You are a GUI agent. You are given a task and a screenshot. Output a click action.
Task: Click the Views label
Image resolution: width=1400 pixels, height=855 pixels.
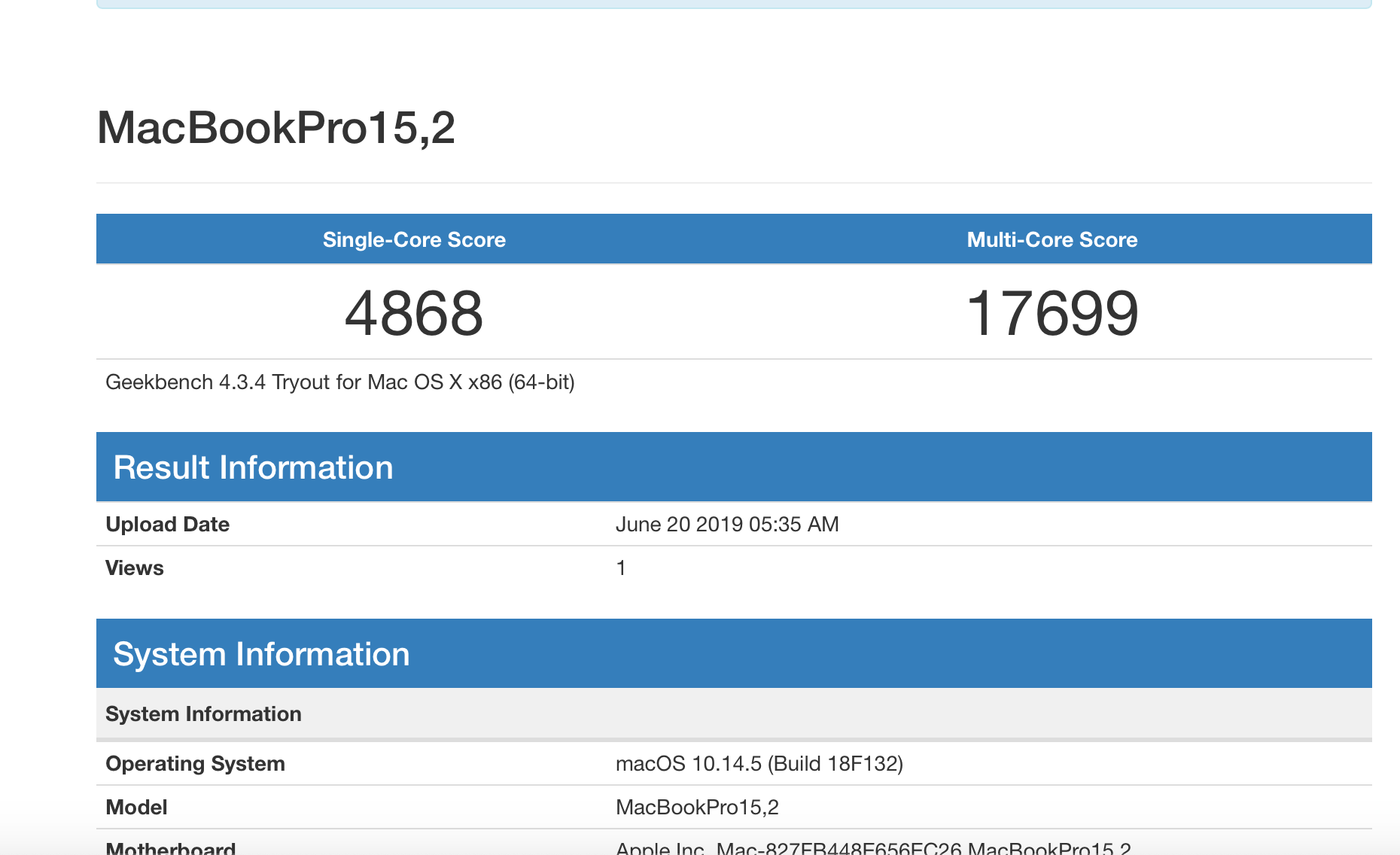[134, 568]
